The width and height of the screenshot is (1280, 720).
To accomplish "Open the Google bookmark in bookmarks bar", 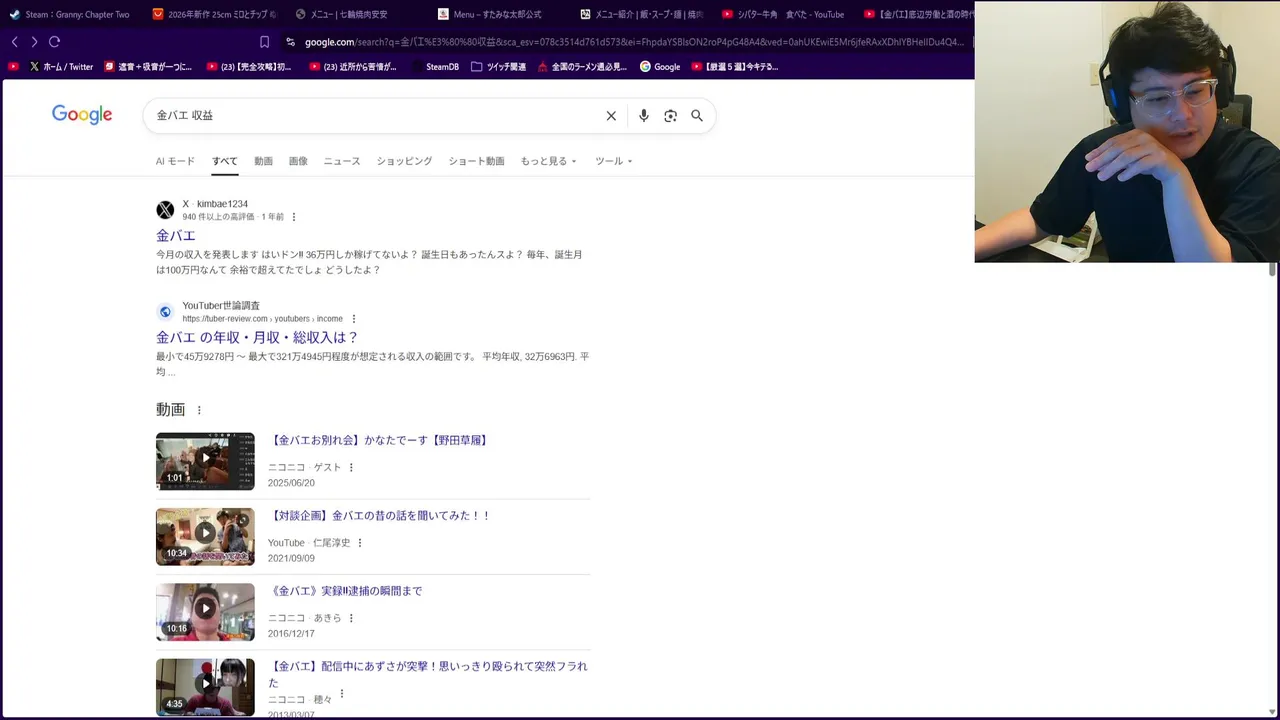I will click(x=660, y=67).
